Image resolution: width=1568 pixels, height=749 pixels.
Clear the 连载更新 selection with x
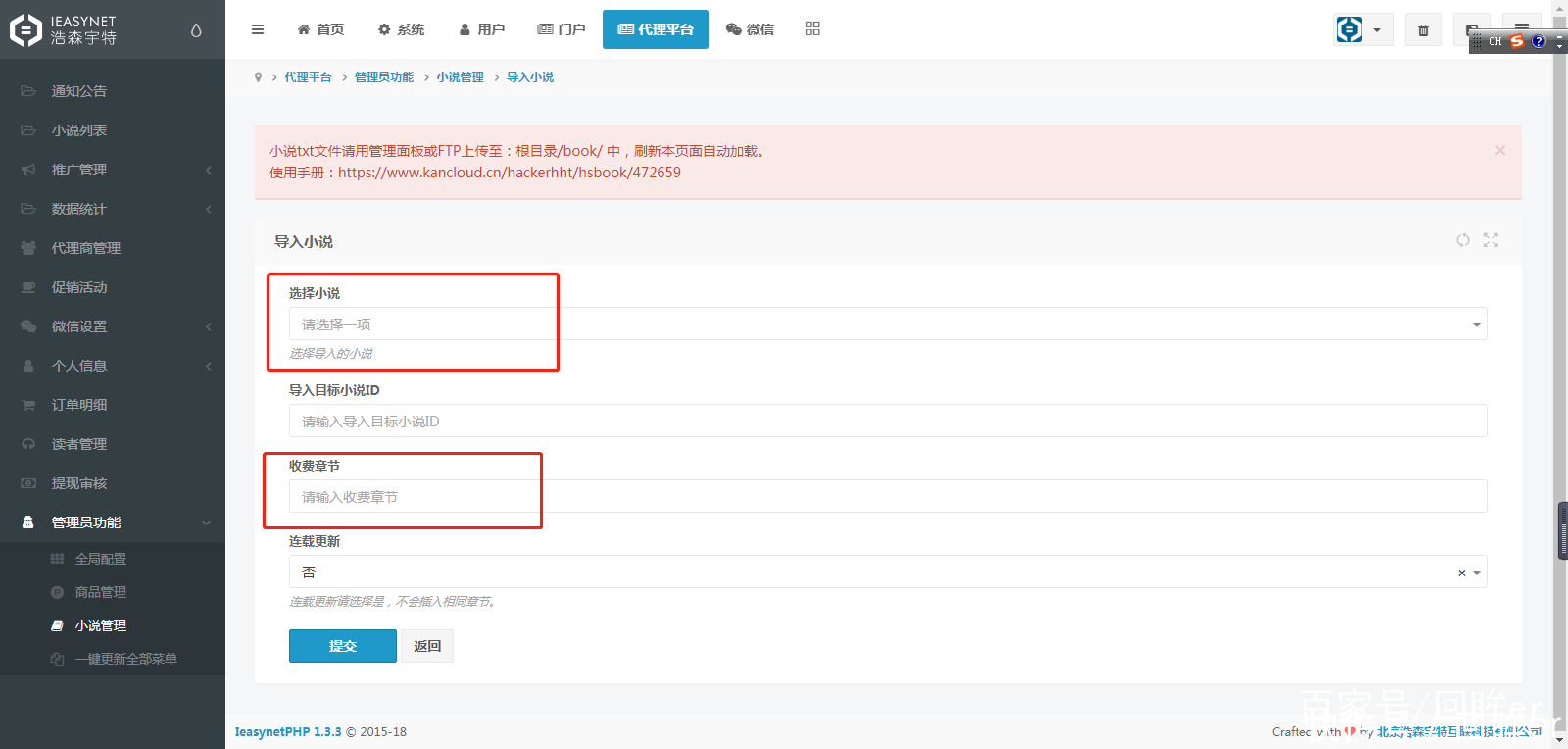[x=1462, y=573]
